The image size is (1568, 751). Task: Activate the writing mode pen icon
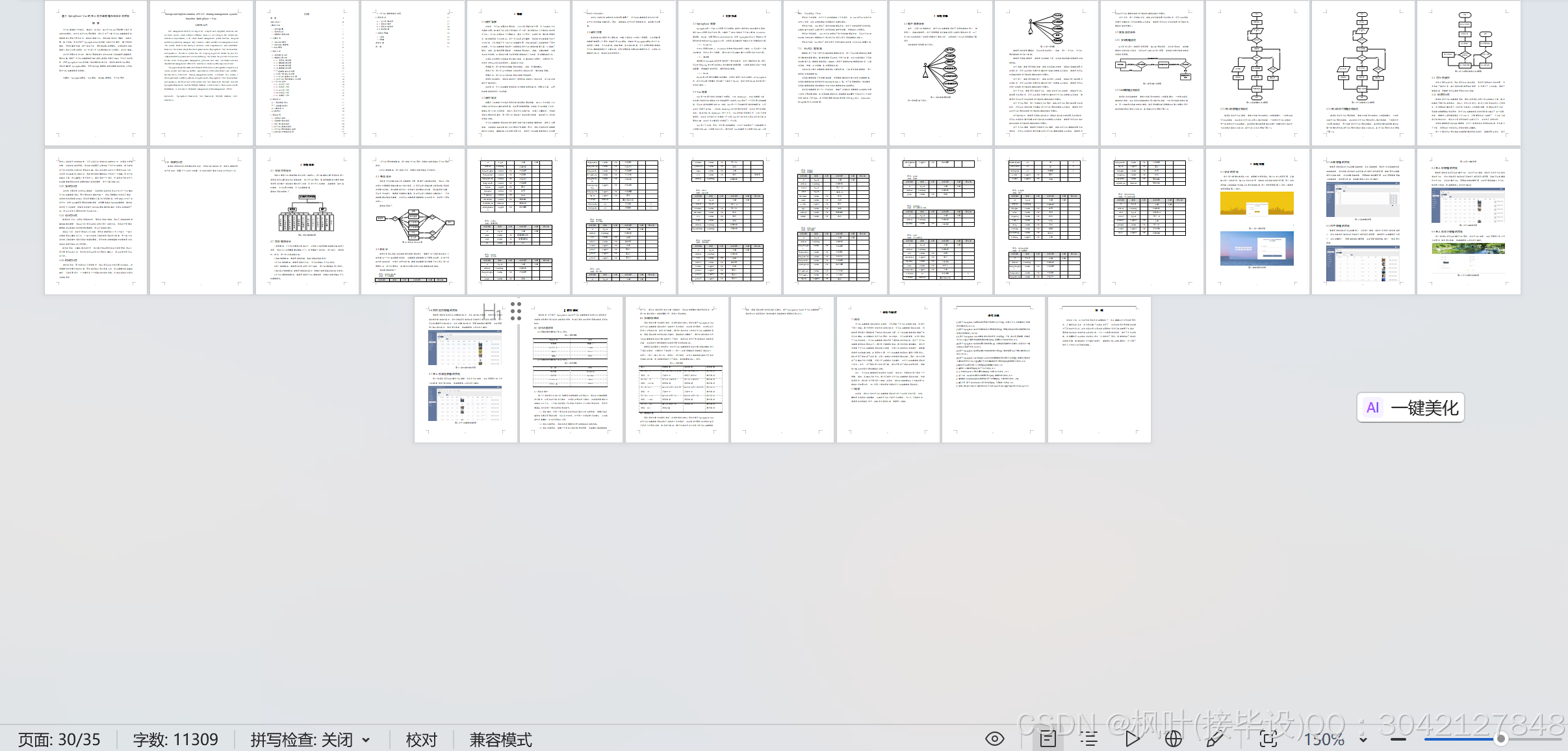click(1215, 739)
